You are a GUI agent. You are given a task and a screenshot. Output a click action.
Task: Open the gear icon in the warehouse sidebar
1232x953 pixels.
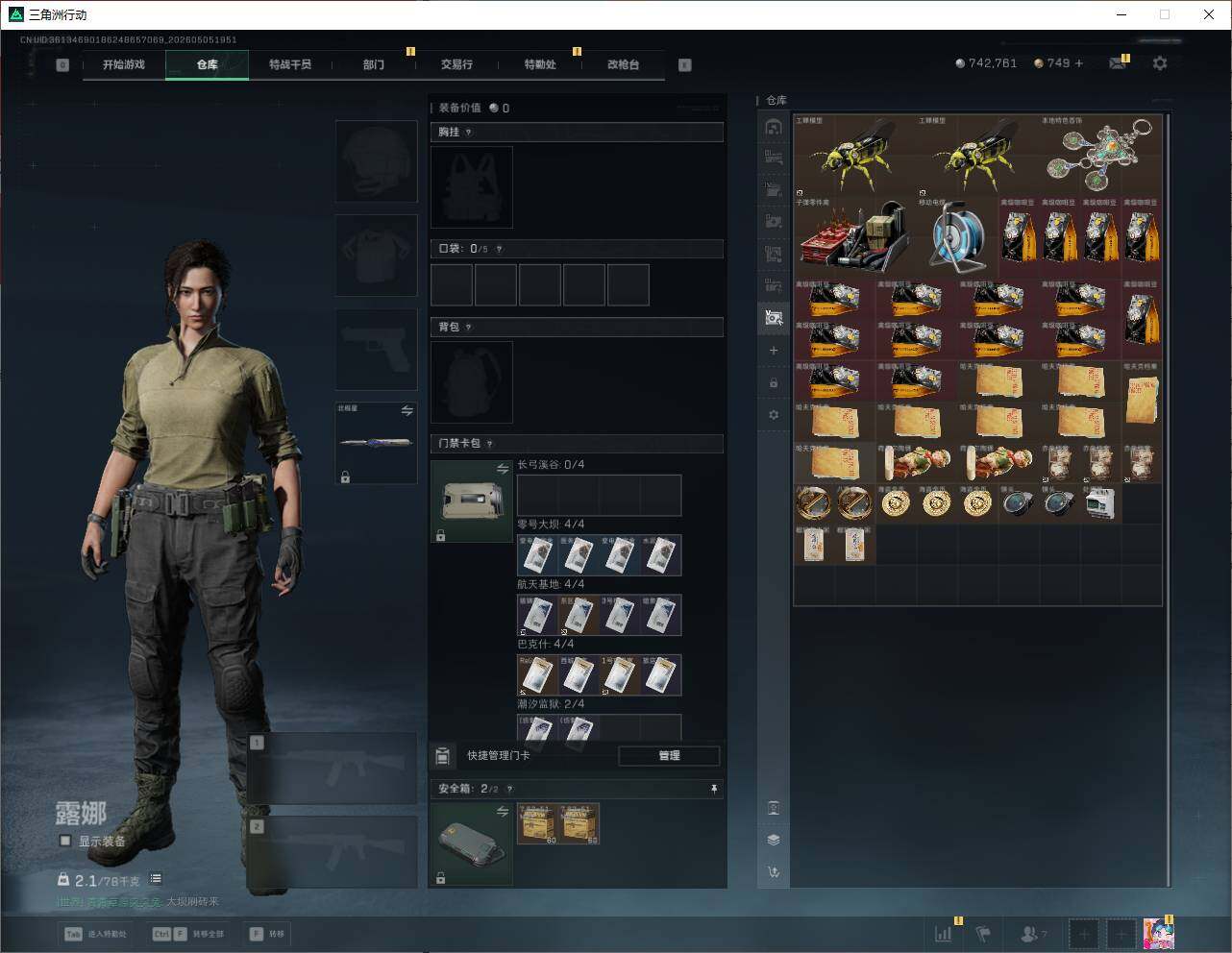pos(774,415)
